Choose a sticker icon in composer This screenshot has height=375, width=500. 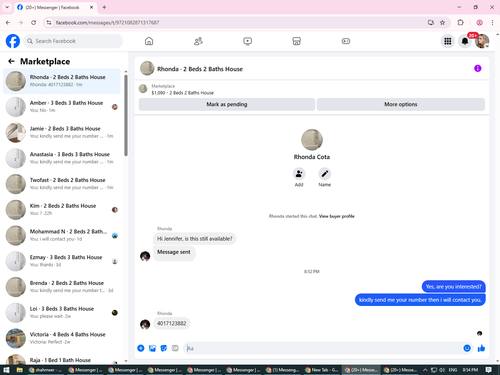point(164,348)
